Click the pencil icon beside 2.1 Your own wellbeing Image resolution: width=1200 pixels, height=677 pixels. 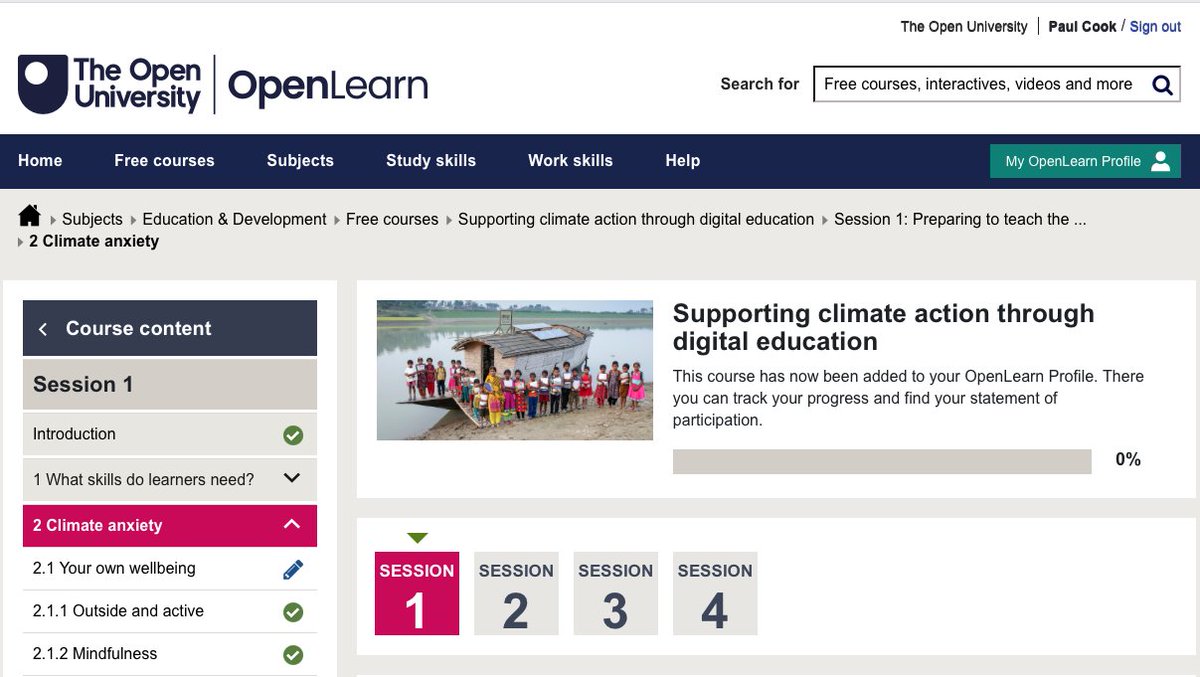(x=292, y=567)
